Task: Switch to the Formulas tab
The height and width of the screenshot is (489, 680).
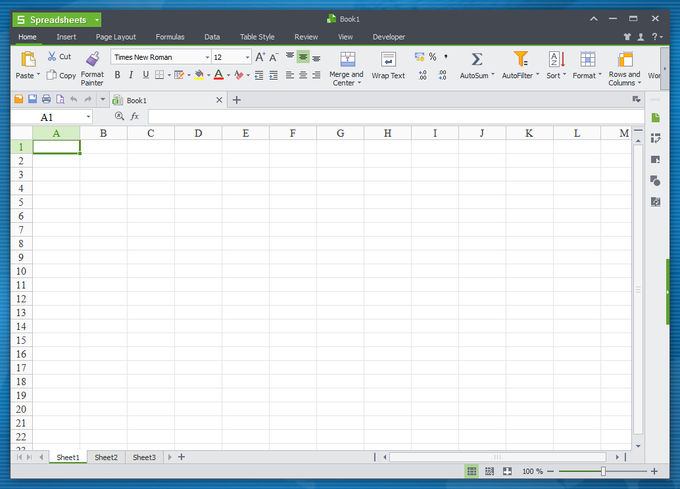Action: 170,37
